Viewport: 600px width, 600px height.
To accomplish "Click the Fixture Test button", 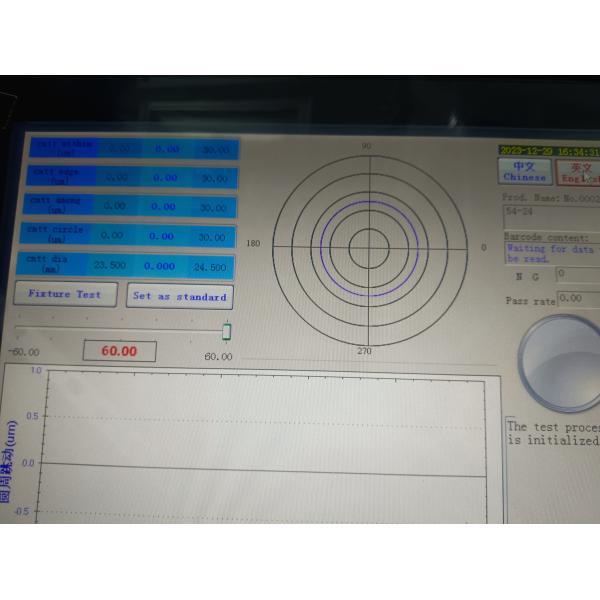I will [65, 294].
